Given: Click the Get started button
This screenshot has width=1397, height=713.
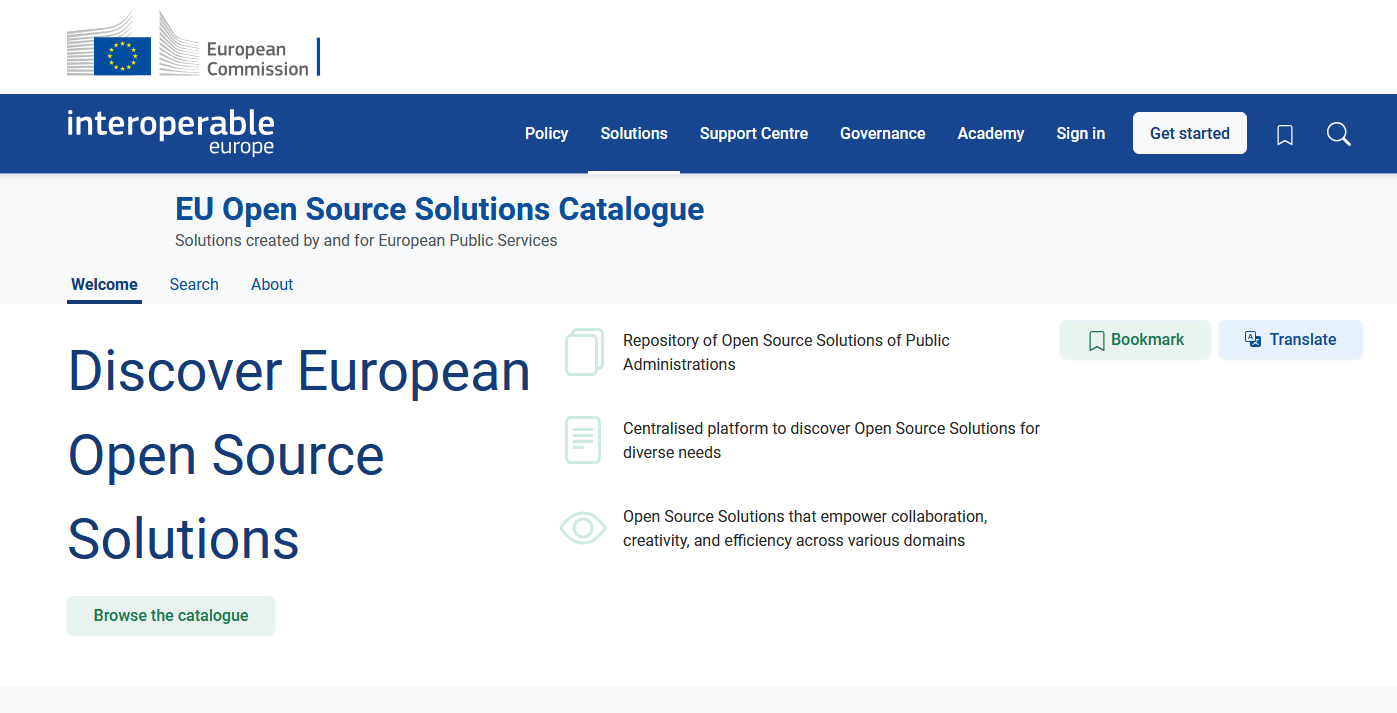Looking at the screenshot, I should [x=1190, y=133].
